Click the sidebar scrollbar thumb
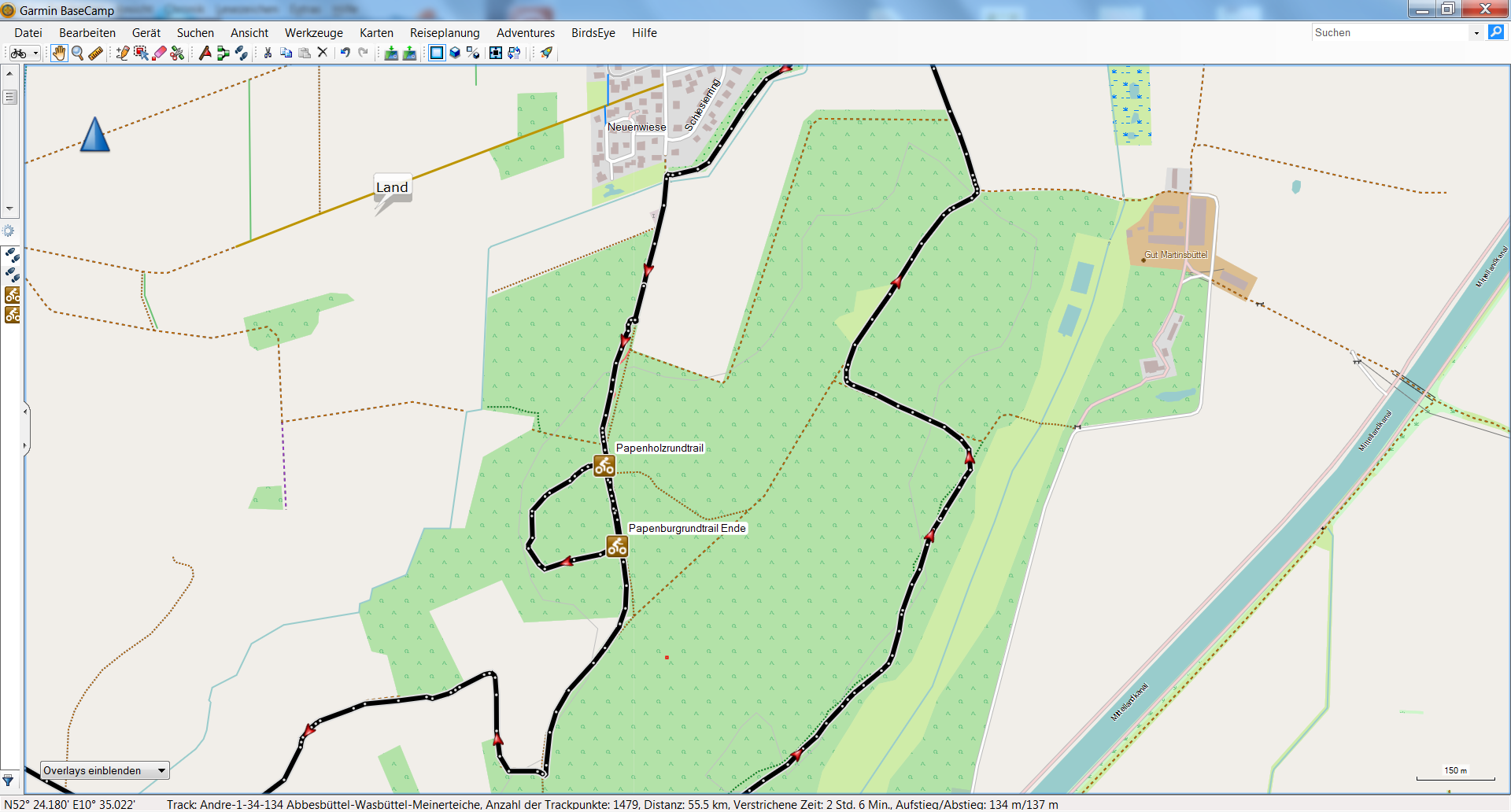1511x812 pixels. pyautogui.click(x=9, y=98)
